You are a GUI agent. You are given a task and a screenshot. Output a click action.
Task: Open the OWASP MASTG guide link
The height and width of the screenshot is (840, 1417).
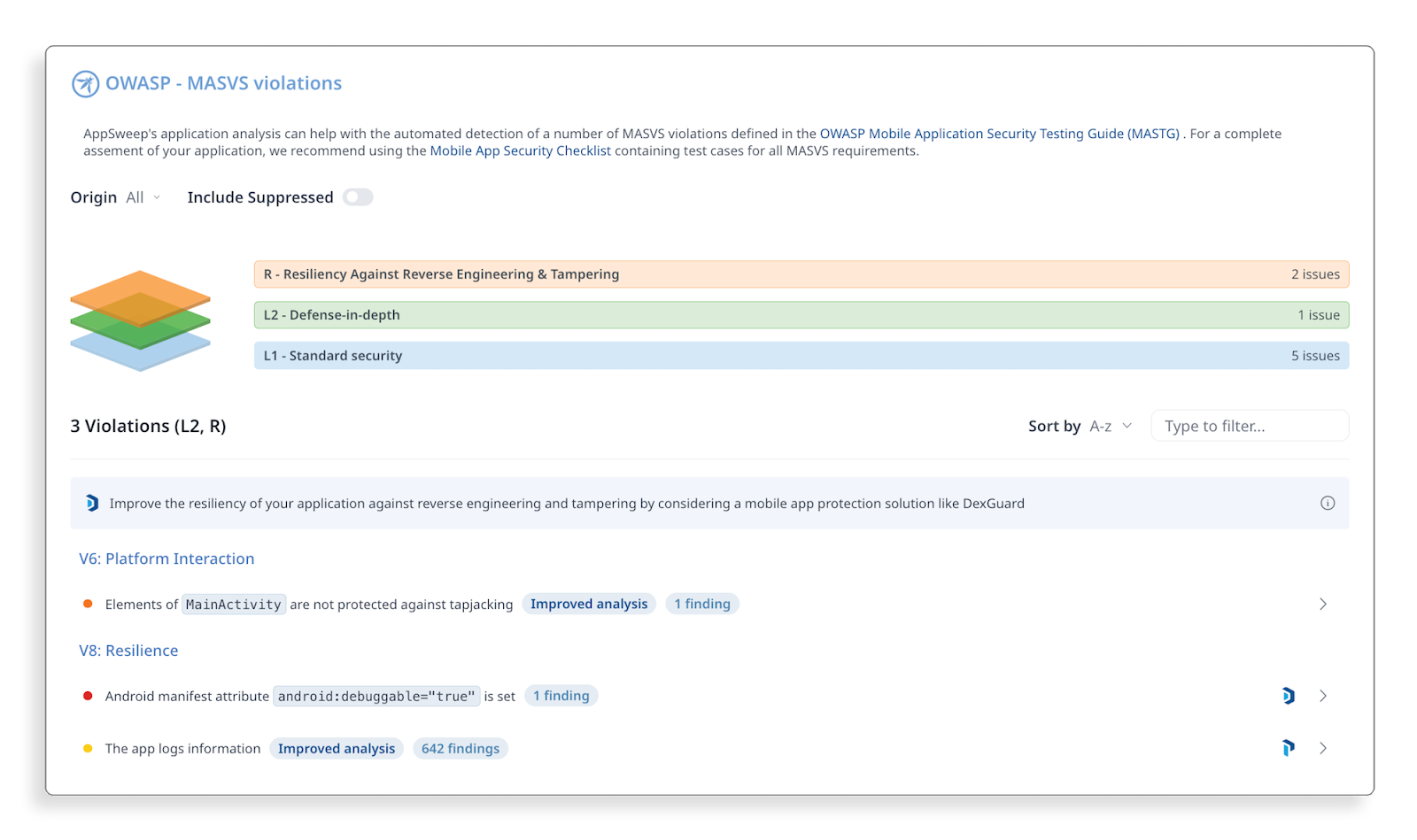pos(999,134)
